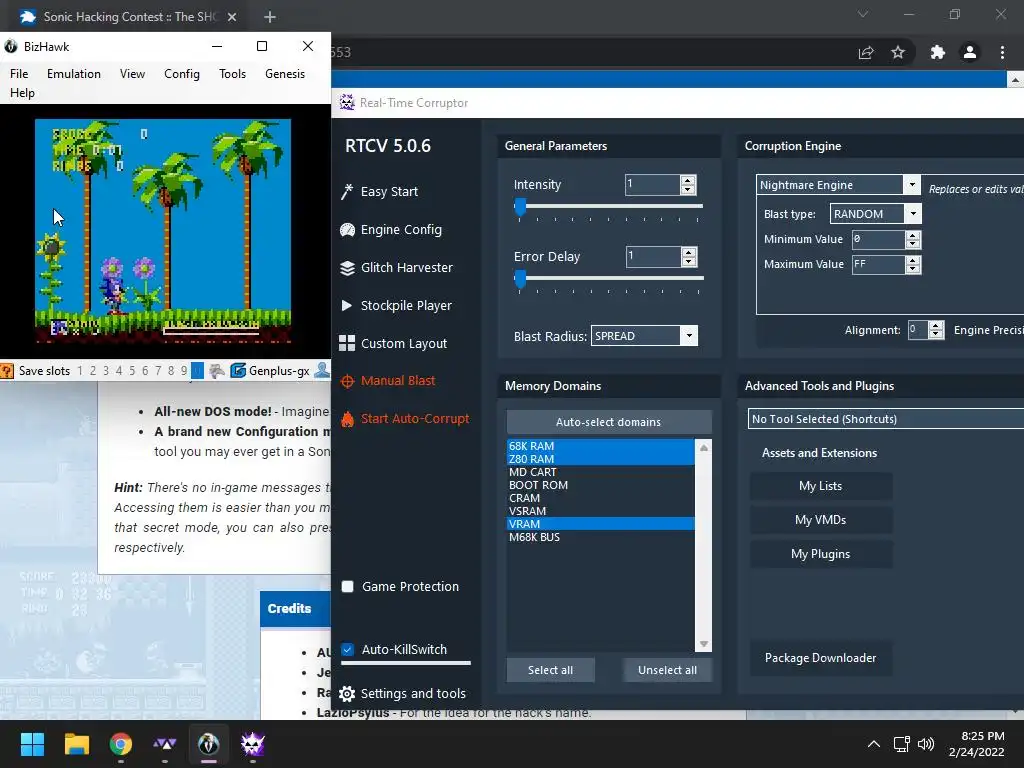The image size is (1024, 768).
Task: Open Chrome profile avatar menu
Action: 970,52
